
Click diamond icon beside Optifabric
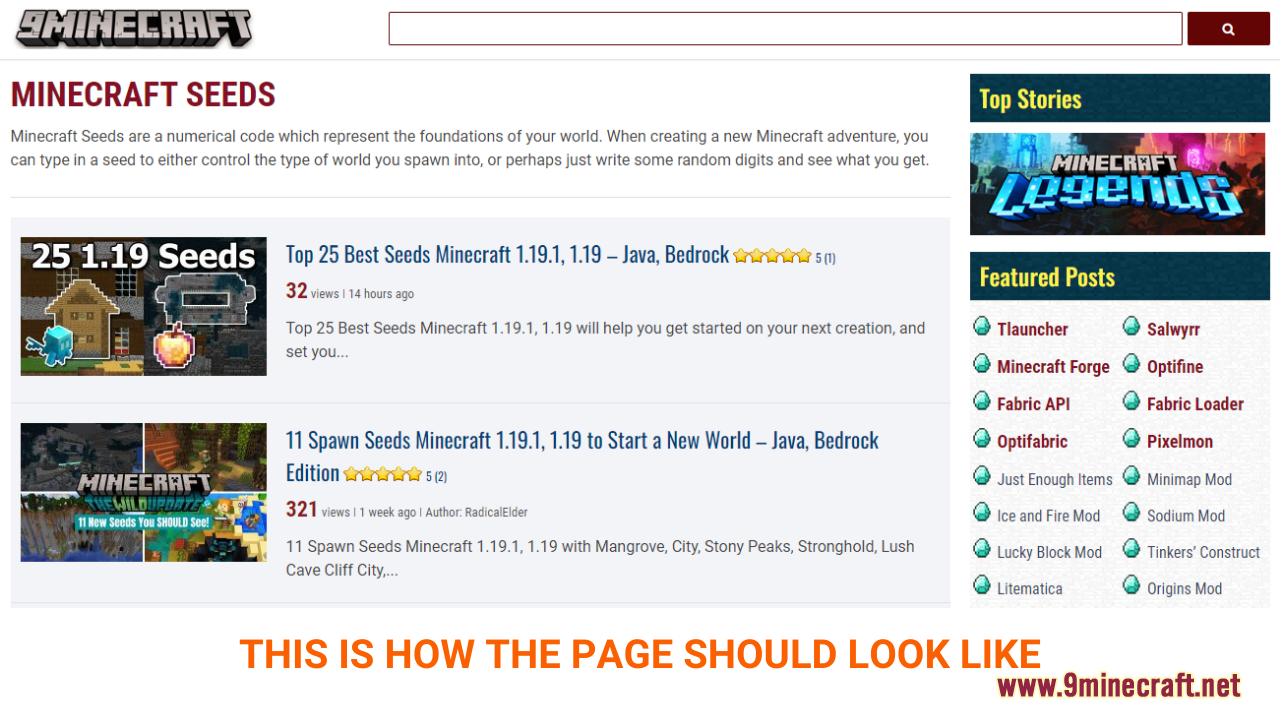982,439
